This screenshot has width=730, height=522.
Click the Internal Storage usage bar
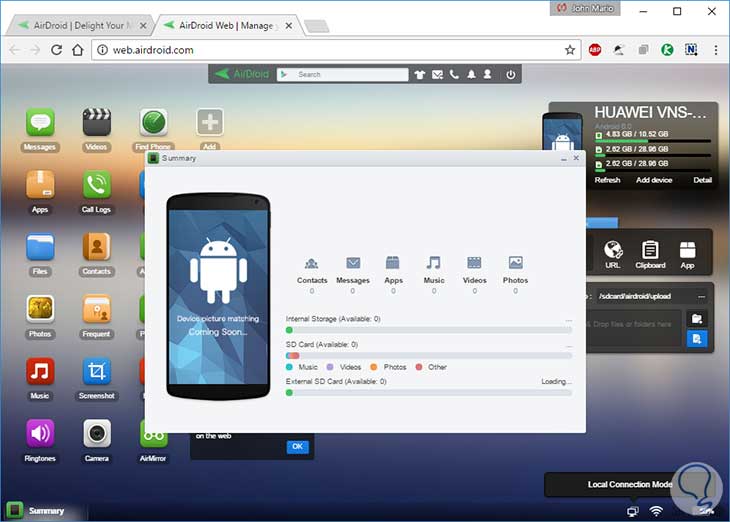429,330
